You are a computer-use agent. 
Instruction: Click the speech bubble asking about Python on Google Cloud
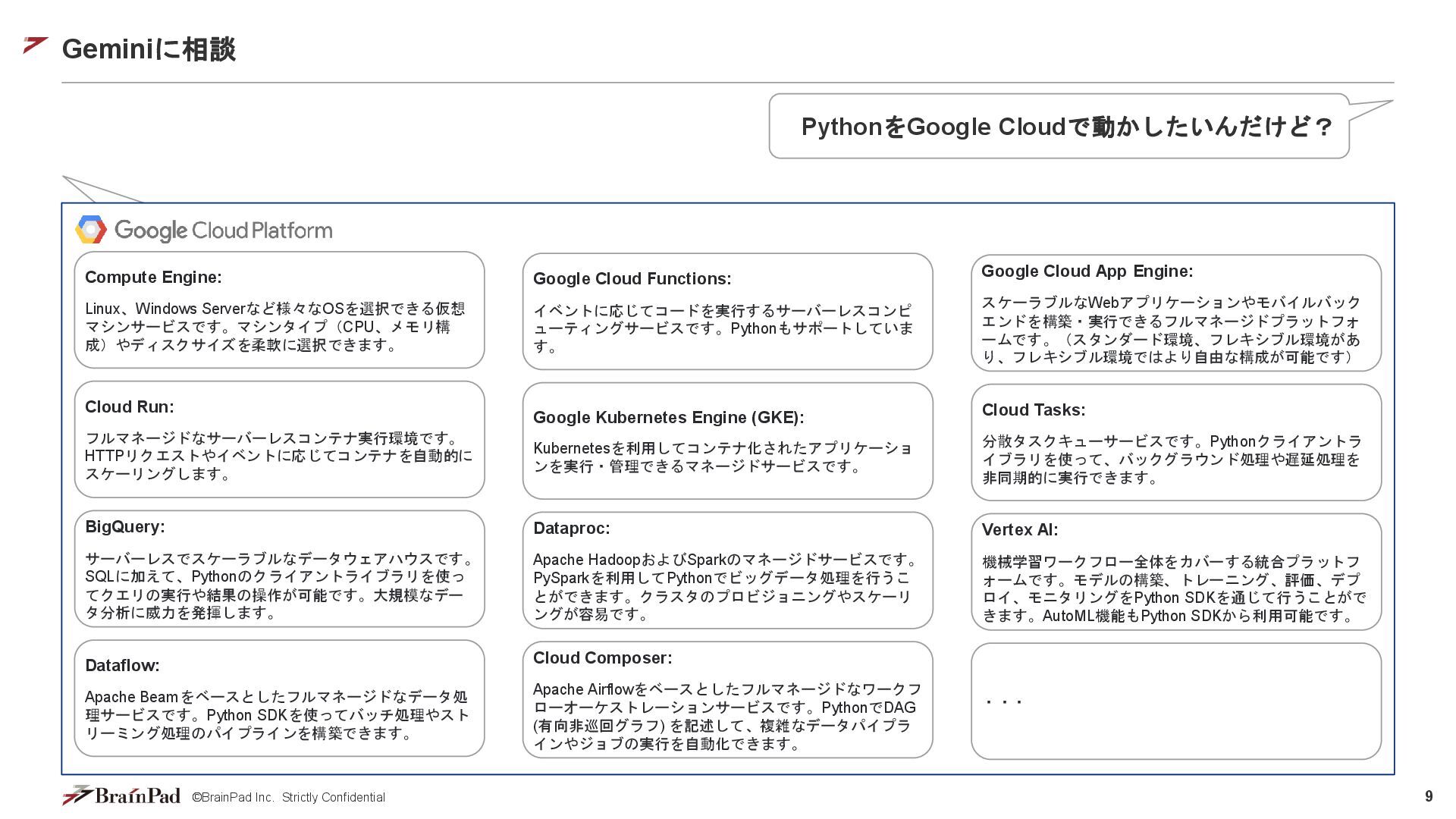[1059, 127]
